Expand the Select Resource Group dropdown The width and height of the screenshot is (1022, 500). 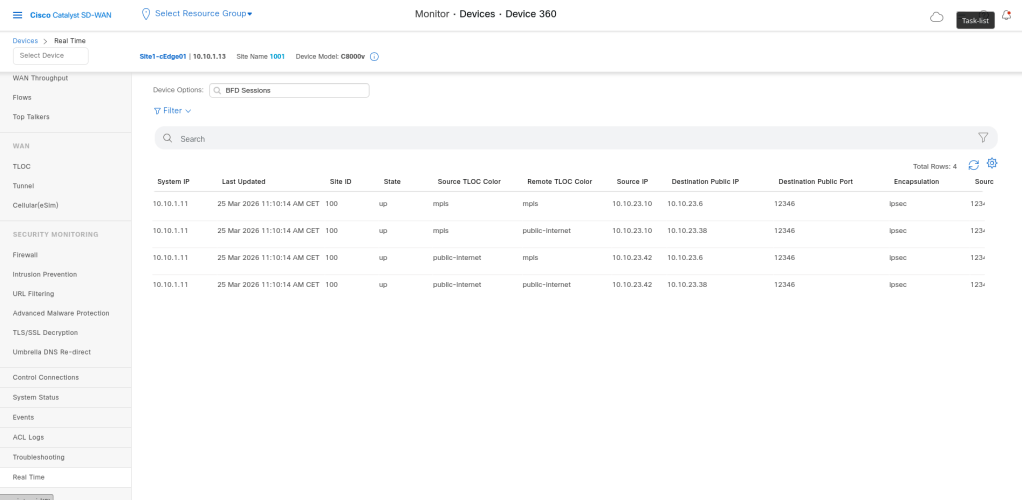[204, 13]
